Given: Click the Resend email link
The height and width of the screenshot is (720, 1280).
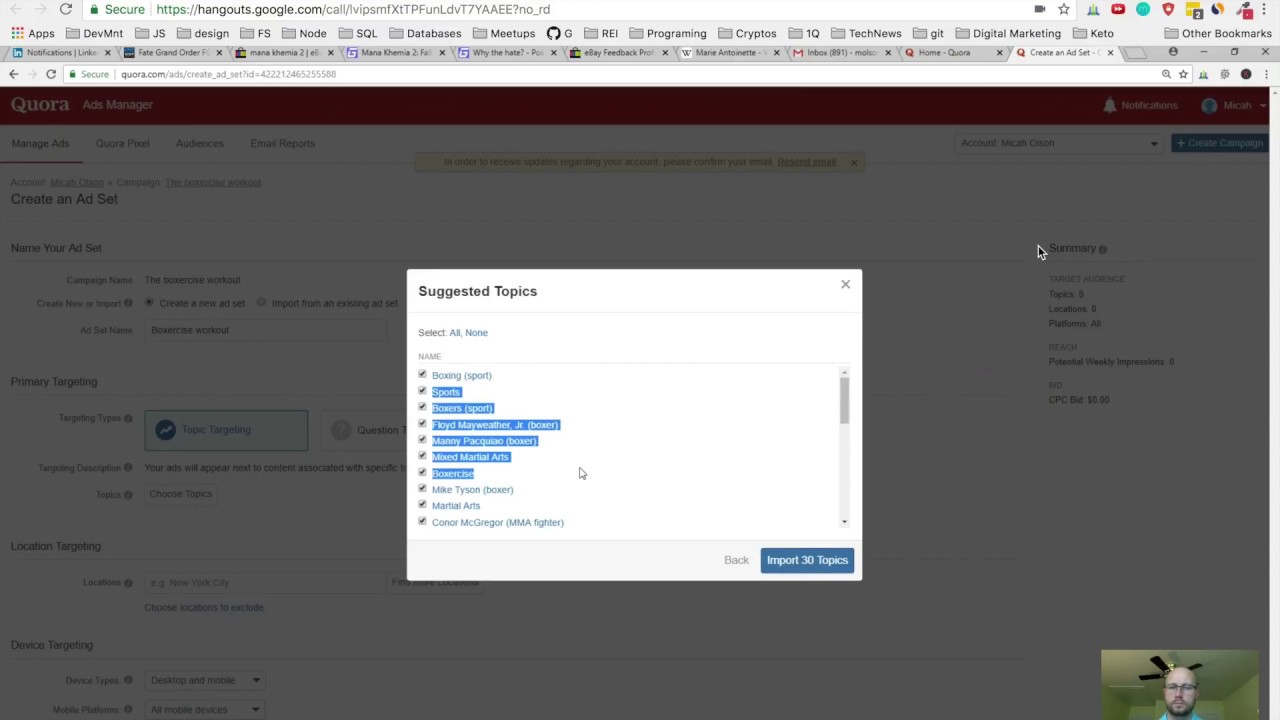Looking at the screenshot, I should click(x=806, y=162).
